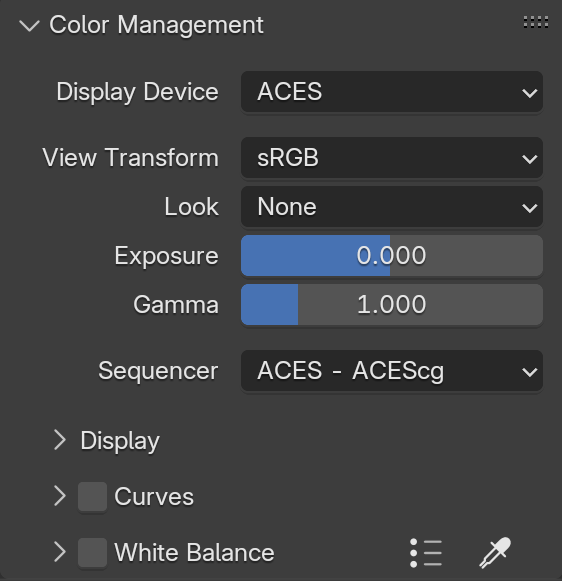Expand the Display subpanel
Image resolution: width=562 pixels, height=581 pixels.
107,440
